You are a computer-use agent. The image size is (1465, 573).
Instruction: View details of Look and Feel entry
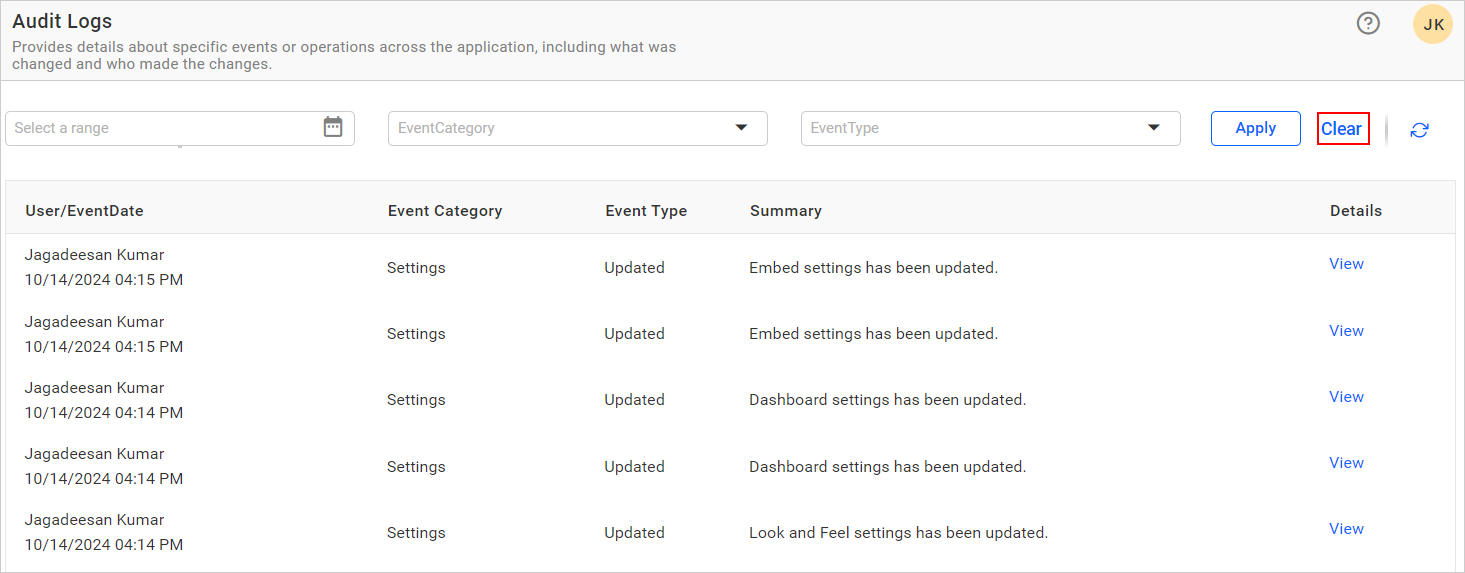pos(1346,529)
